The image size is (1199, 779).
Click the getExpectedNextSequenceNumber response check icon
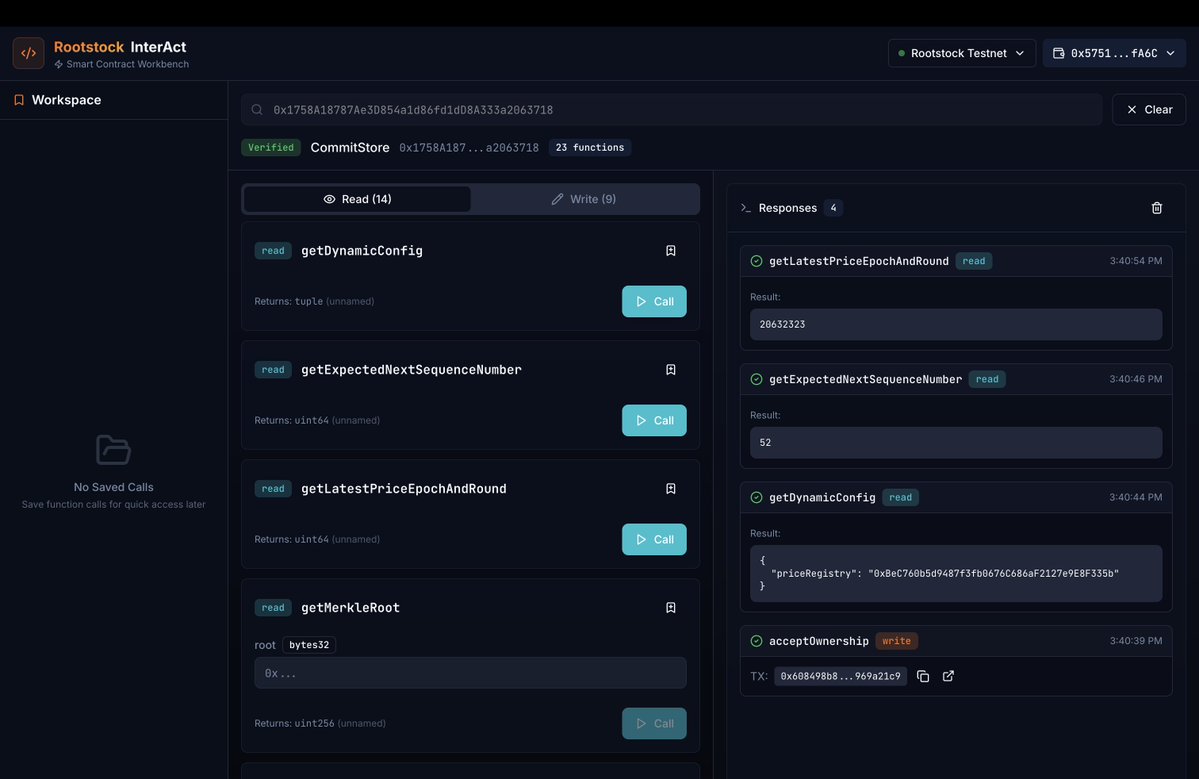pyautogui.click(x=756, y=379)
